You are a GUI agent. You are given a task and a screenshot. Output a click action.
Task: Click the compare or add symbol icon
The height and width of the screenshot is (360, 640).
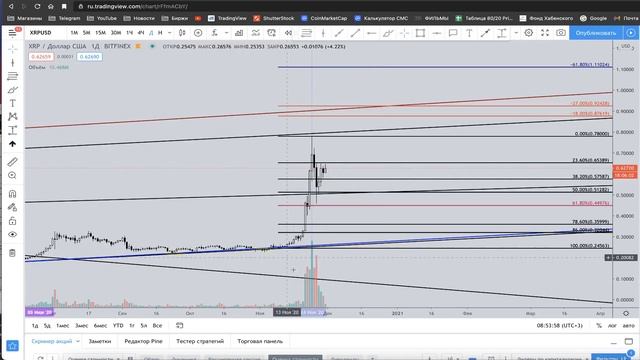pos(198,33)
